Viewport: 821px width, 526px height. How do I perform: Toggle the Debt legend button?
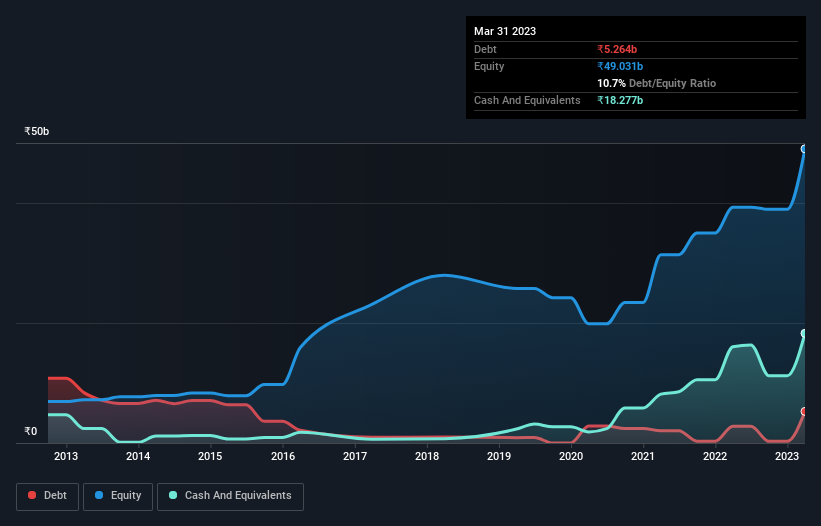tap(48, 496)
